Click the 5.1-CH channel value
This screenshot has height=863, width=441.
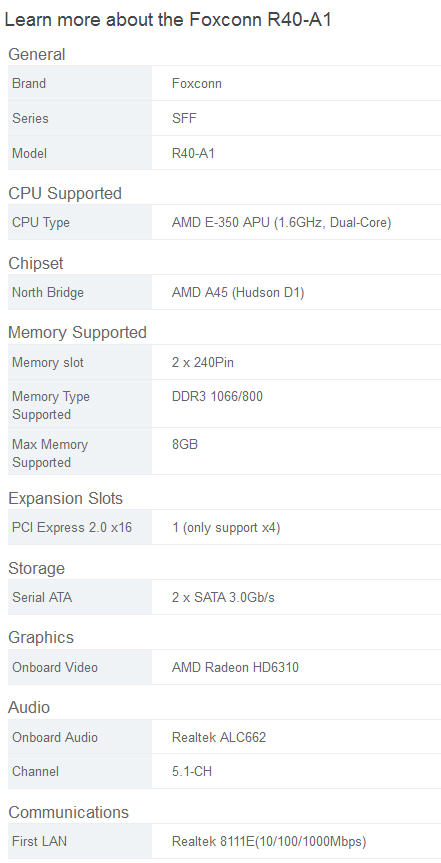tap(192, 772)
